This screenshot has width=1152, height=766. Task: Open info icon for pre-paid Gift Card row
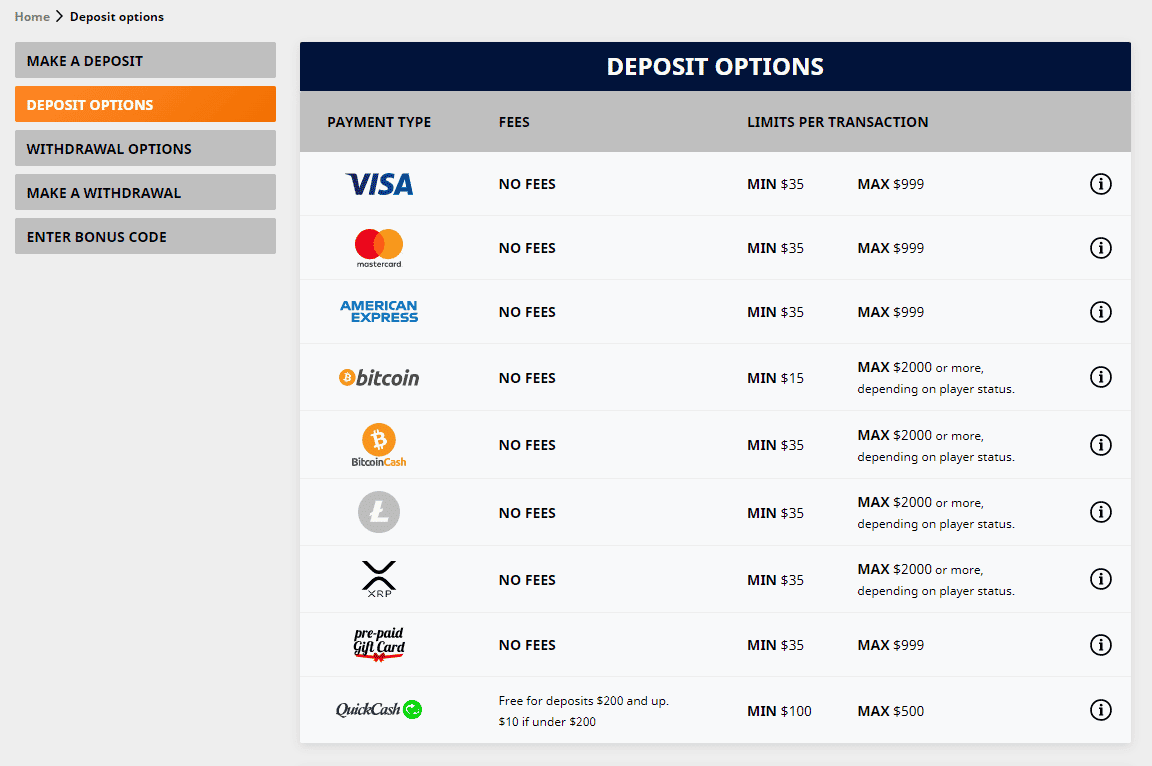tap(1100, 645)
